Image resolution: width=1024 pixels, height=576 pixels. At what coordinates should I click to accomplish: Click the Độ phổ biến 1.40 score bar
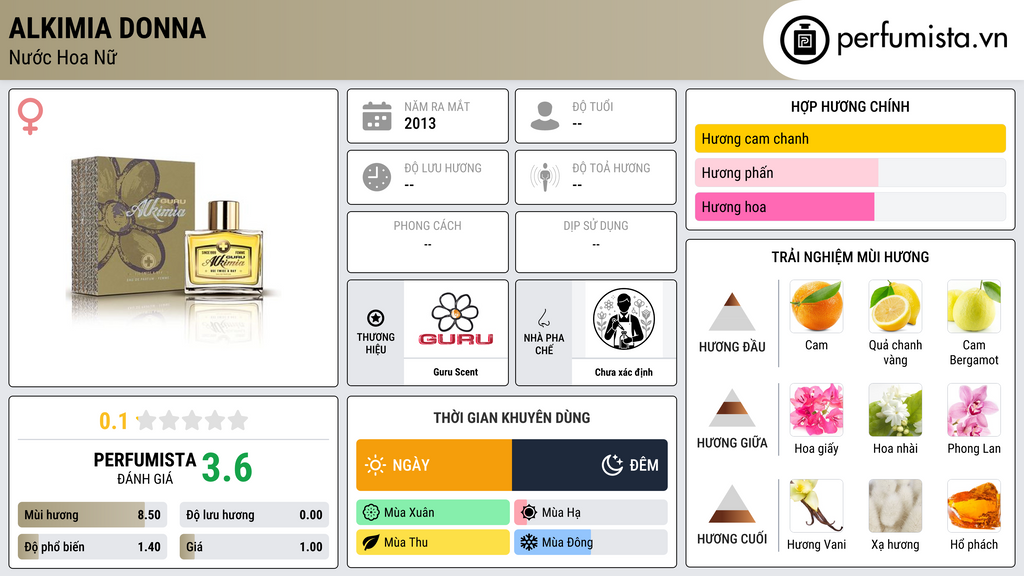click(x=92, y=547)
